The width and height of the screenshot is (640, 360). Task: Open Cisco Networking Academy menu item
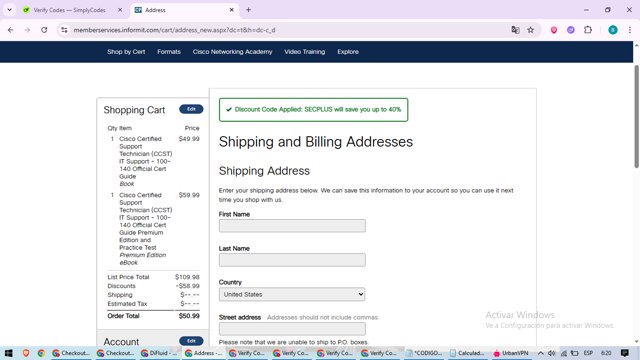point(232,52)
